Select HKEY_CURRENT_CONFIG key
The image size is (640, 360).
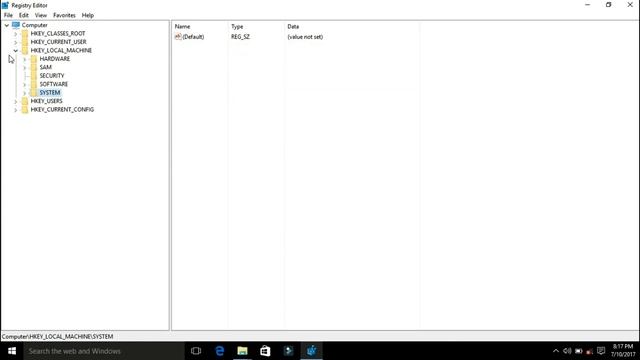pos(62,109)
